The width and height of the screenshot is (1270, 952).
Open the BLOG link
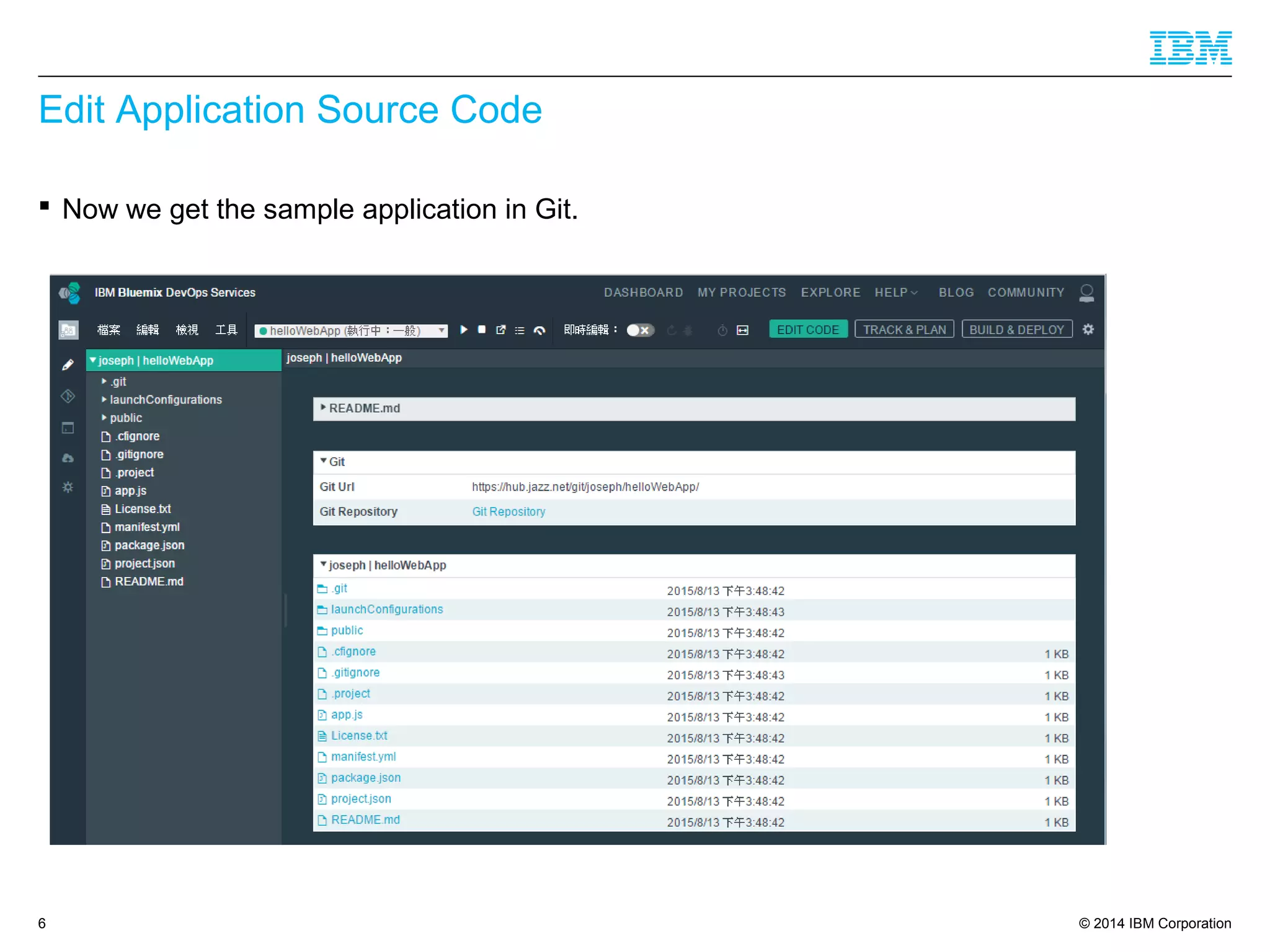tap(956, 293)
